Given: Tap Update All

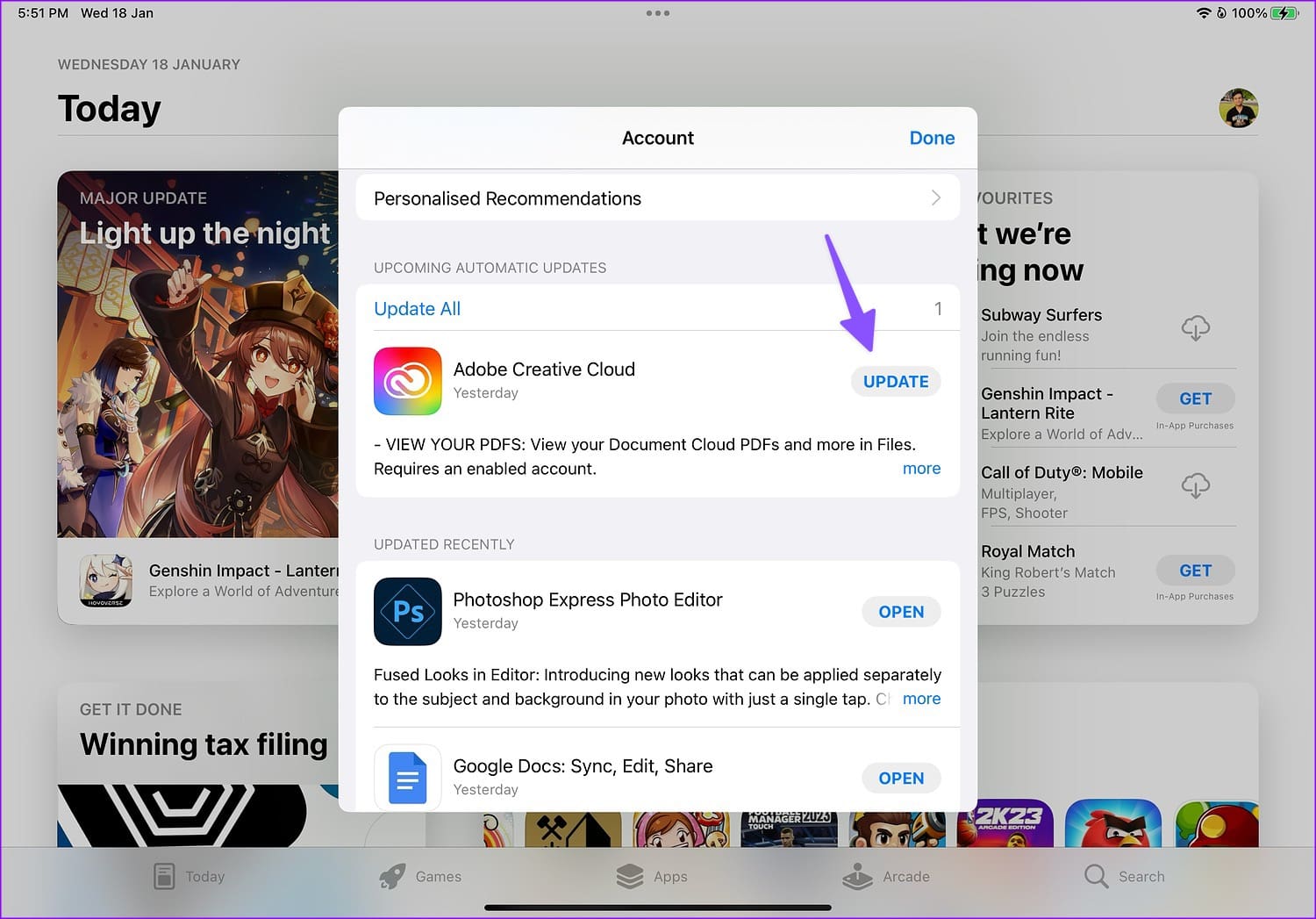Looking at the screenshot, I should [417, 309].
